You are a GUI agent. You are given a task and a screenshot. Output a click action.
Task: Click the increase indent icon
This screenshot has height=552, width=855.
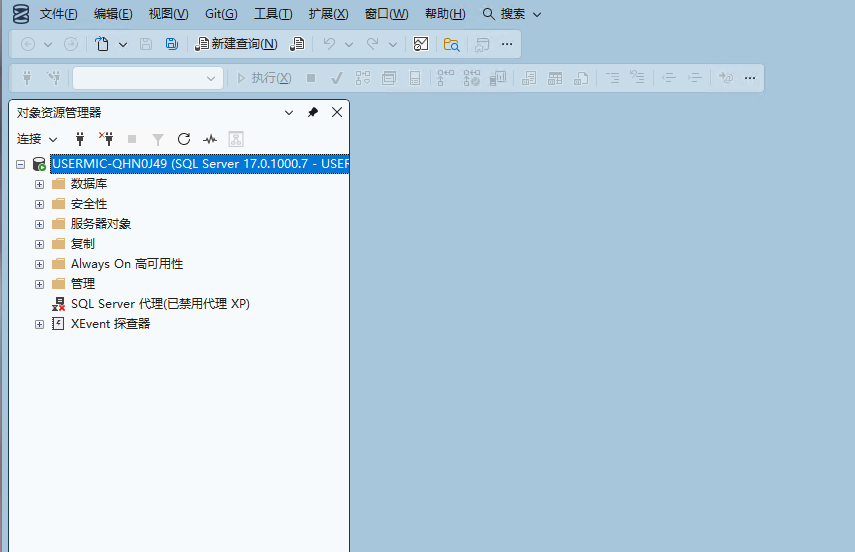[x=695, y=78]
